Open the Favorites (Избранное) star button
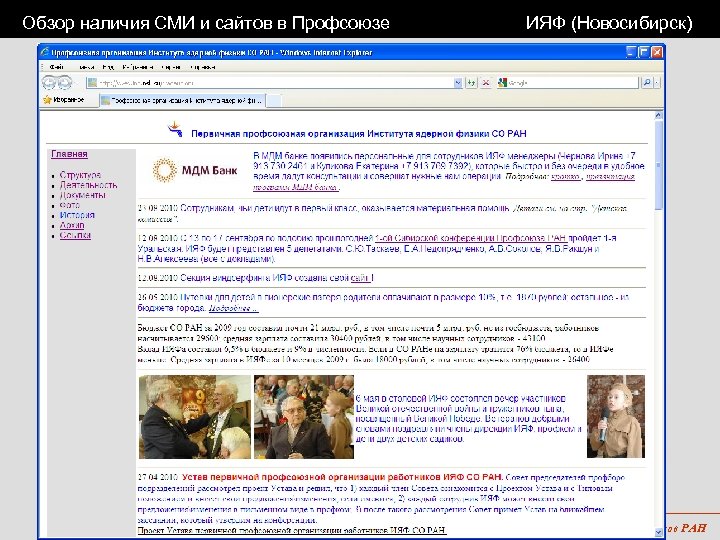Viewport: 720px width, 540px height. tap(64, 100)
